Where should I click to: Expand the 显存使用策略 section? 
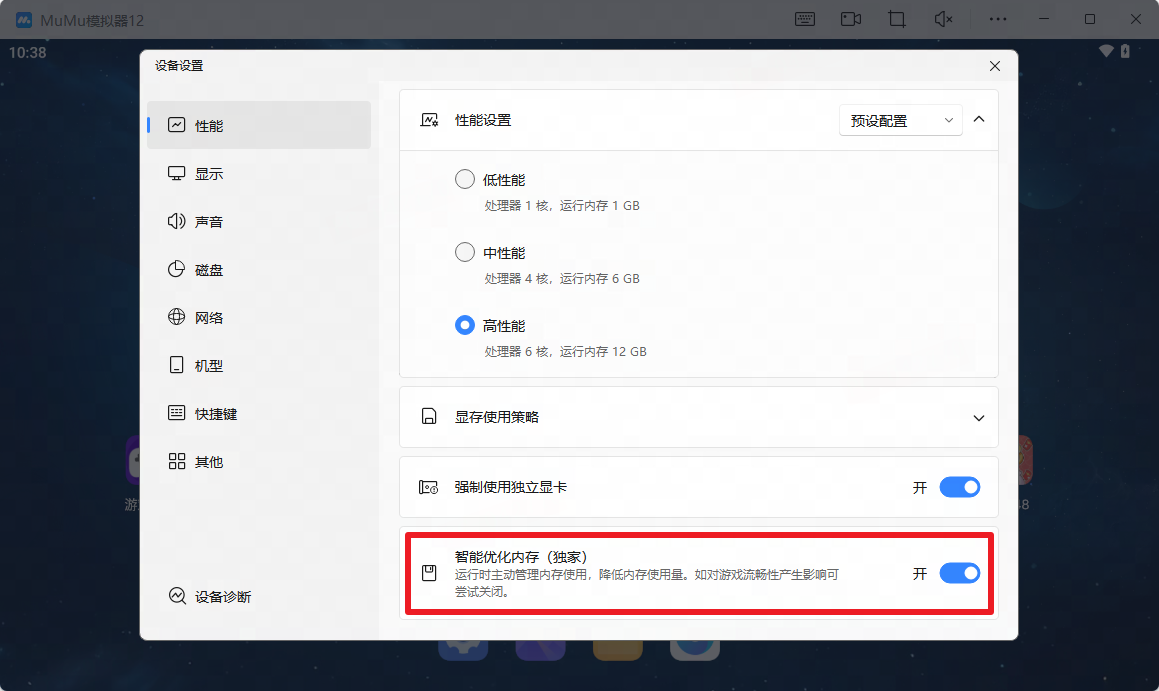[979, 418]
